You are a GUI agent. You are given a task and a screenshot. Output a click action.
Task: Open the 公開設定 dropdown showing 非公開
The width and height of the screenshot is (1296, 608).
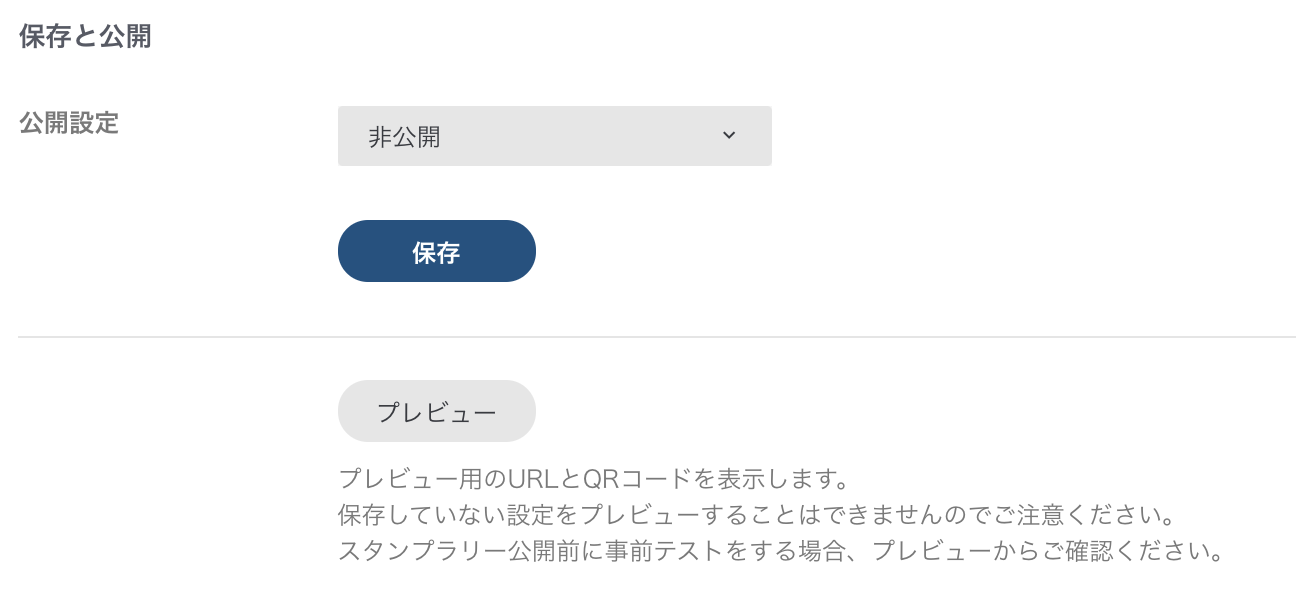click(554, 136)
